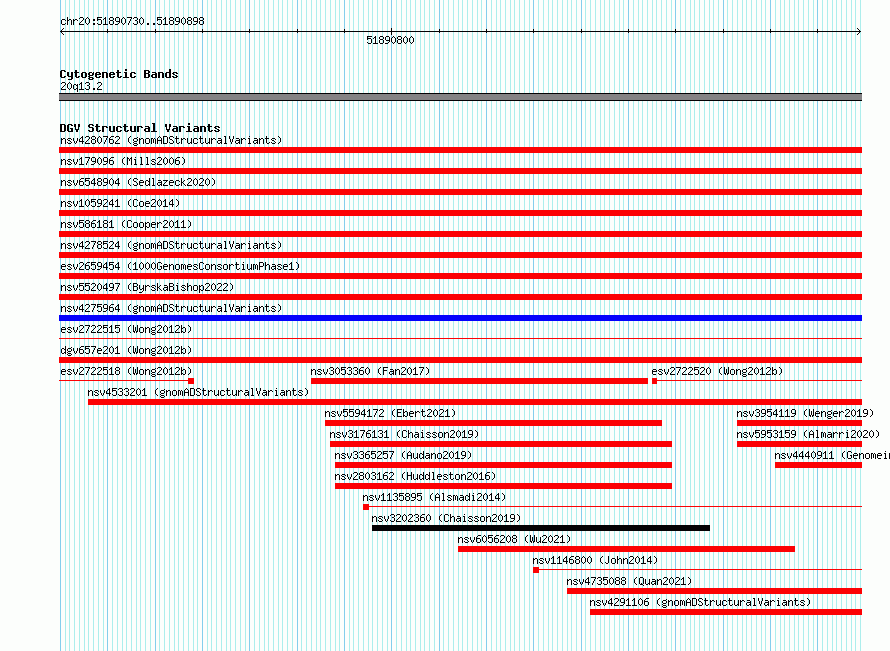Click the gray 20q13.2 cytogenetic band bar
The width and height of the screenshot is (890, 651).
tap(460, 97)
